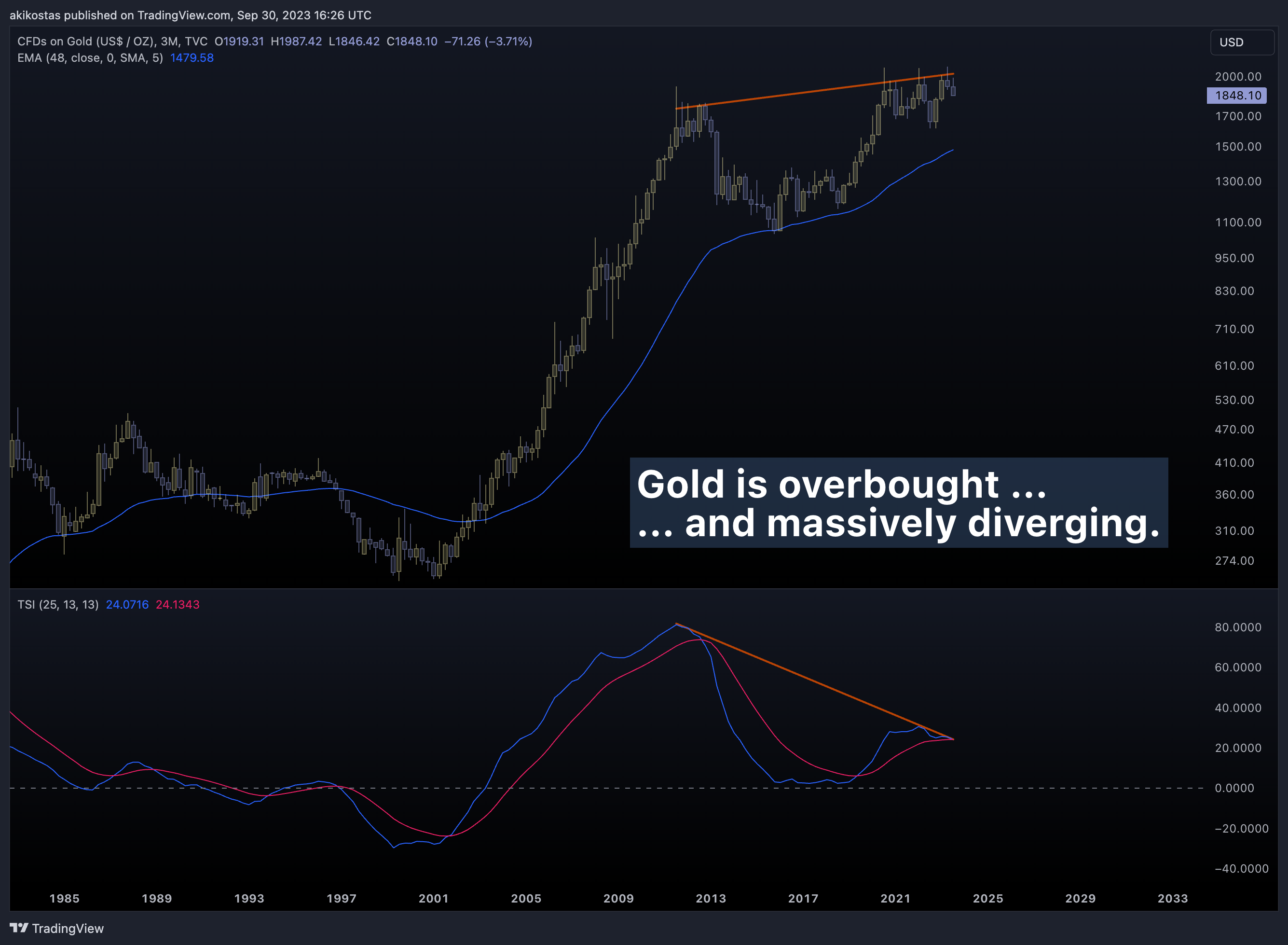Click the 80.0000 TSI axis label

[x=1238, y=627]
